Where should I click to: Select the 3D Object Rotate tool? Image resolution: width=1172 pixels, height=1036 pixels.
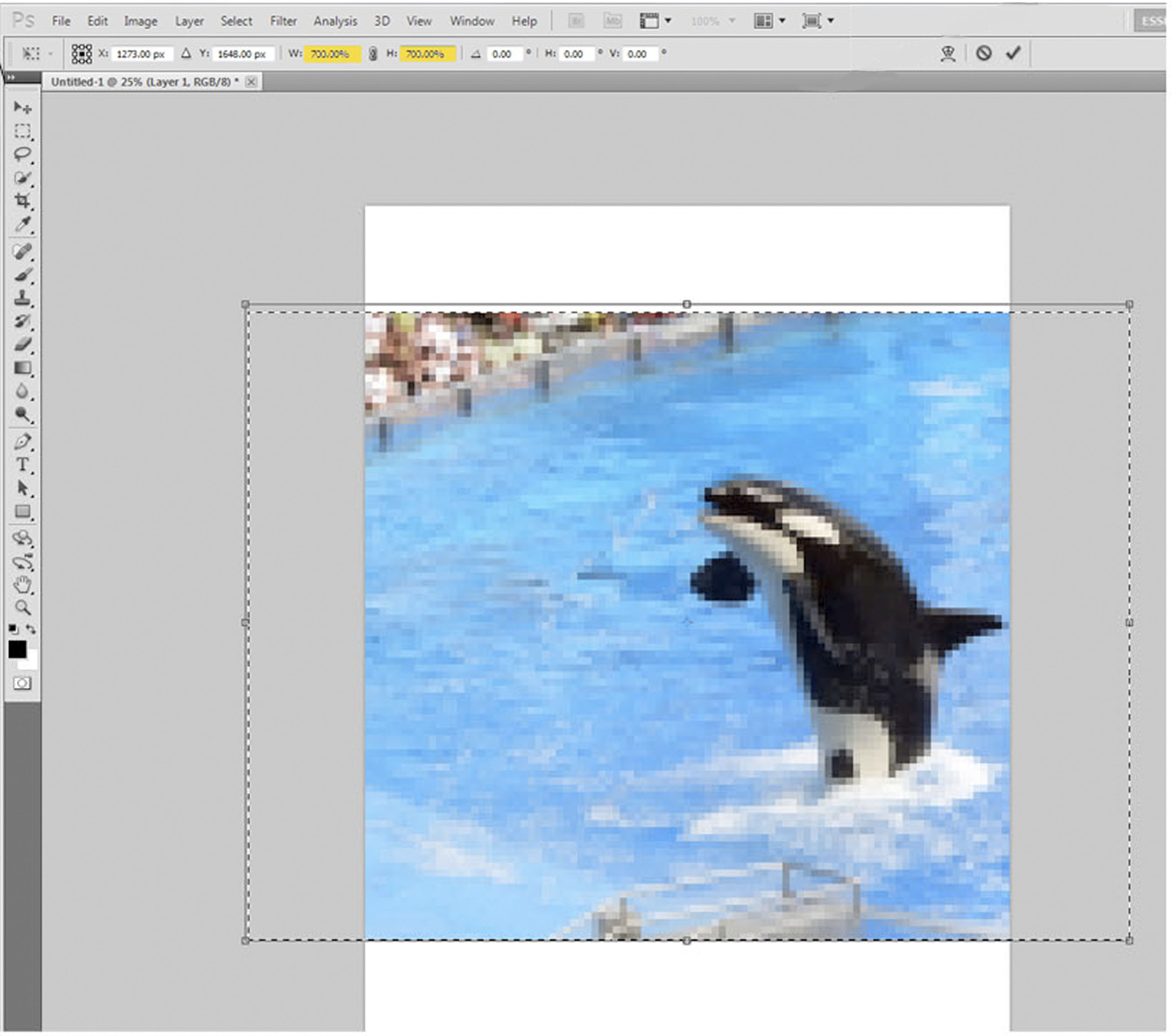coord(22,538)
